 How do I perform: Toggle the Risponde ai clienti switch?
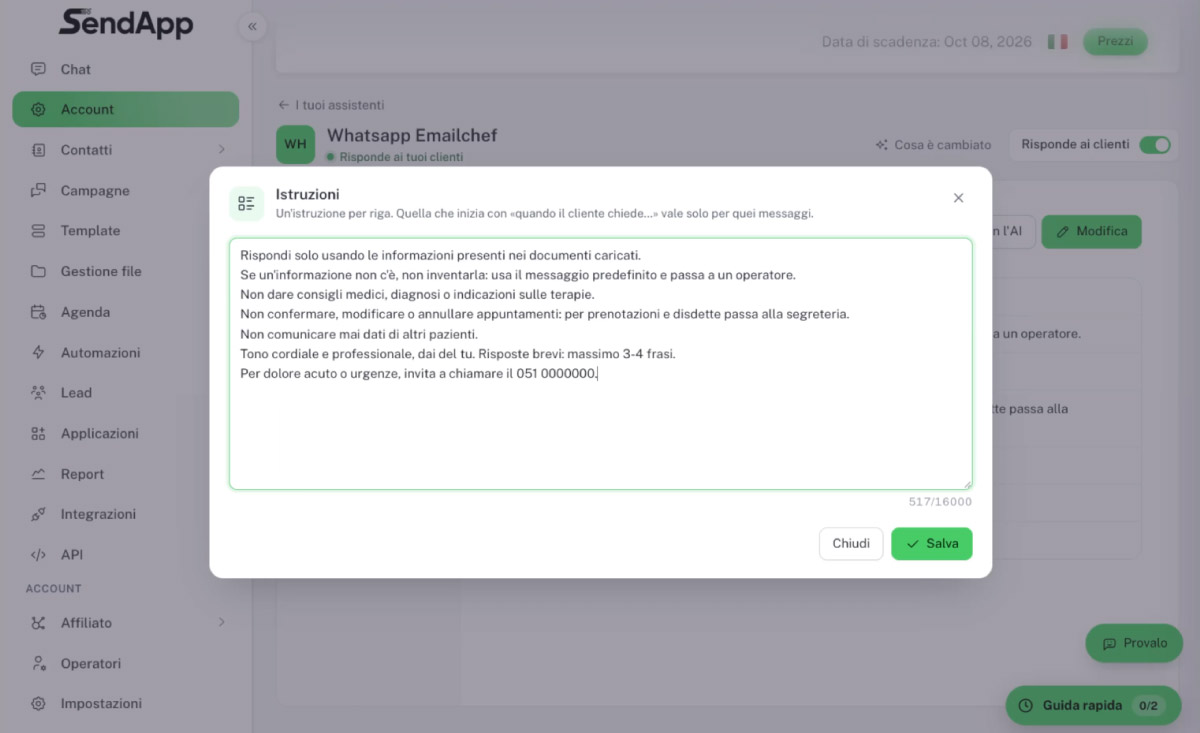click(x=1154, y=145)
